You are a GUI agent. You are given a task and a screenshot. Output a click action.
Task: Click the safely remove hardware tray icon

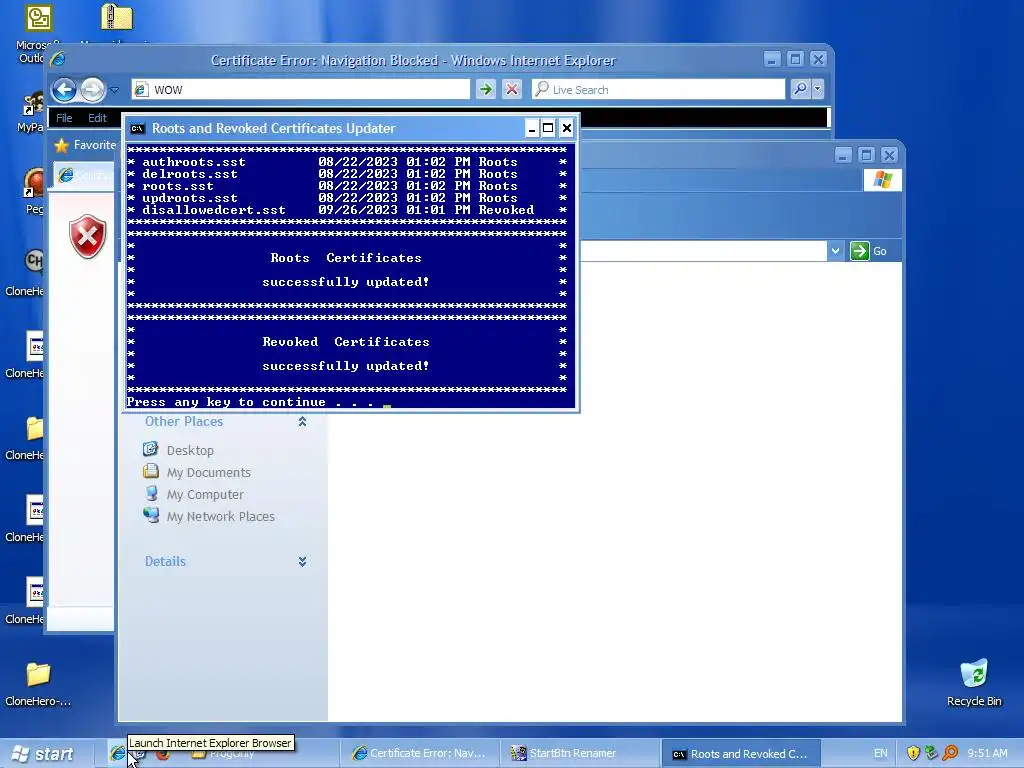point(932,754)
